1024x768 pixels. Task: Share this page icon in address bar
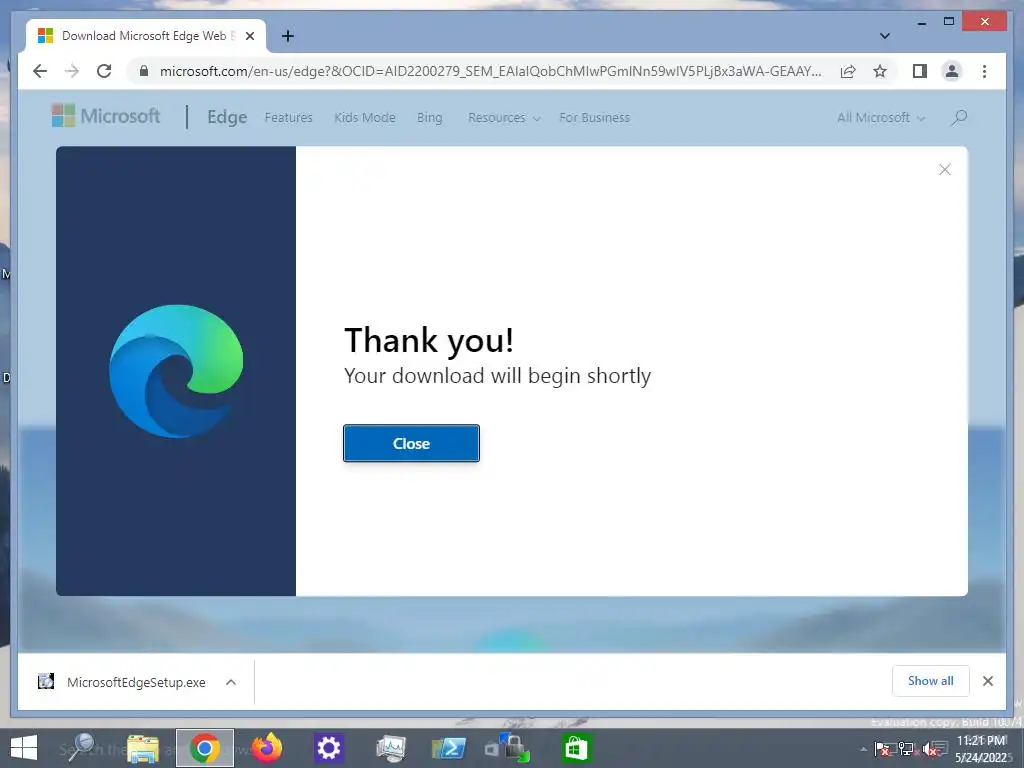click(x=848, y=71)
